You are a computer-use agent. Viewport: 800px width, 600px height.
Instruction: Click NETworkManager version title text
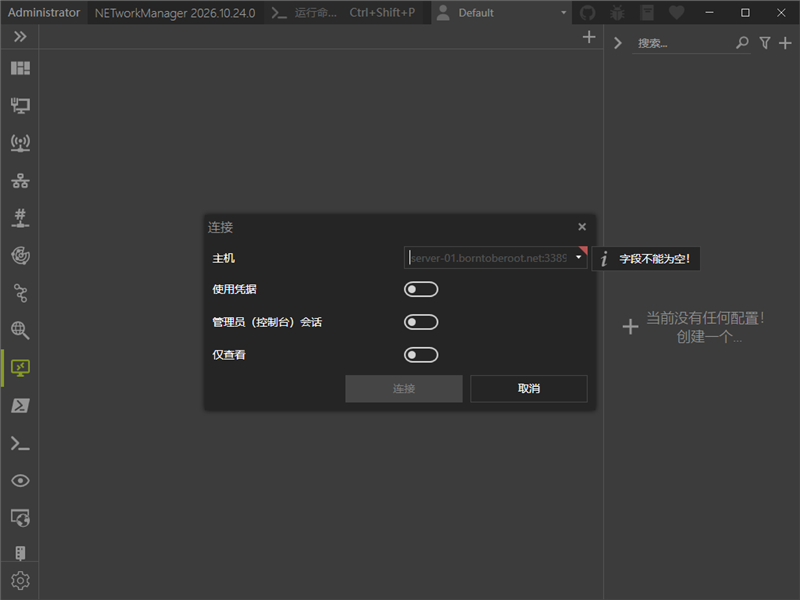pyautogui.click(x=175, y=13)
